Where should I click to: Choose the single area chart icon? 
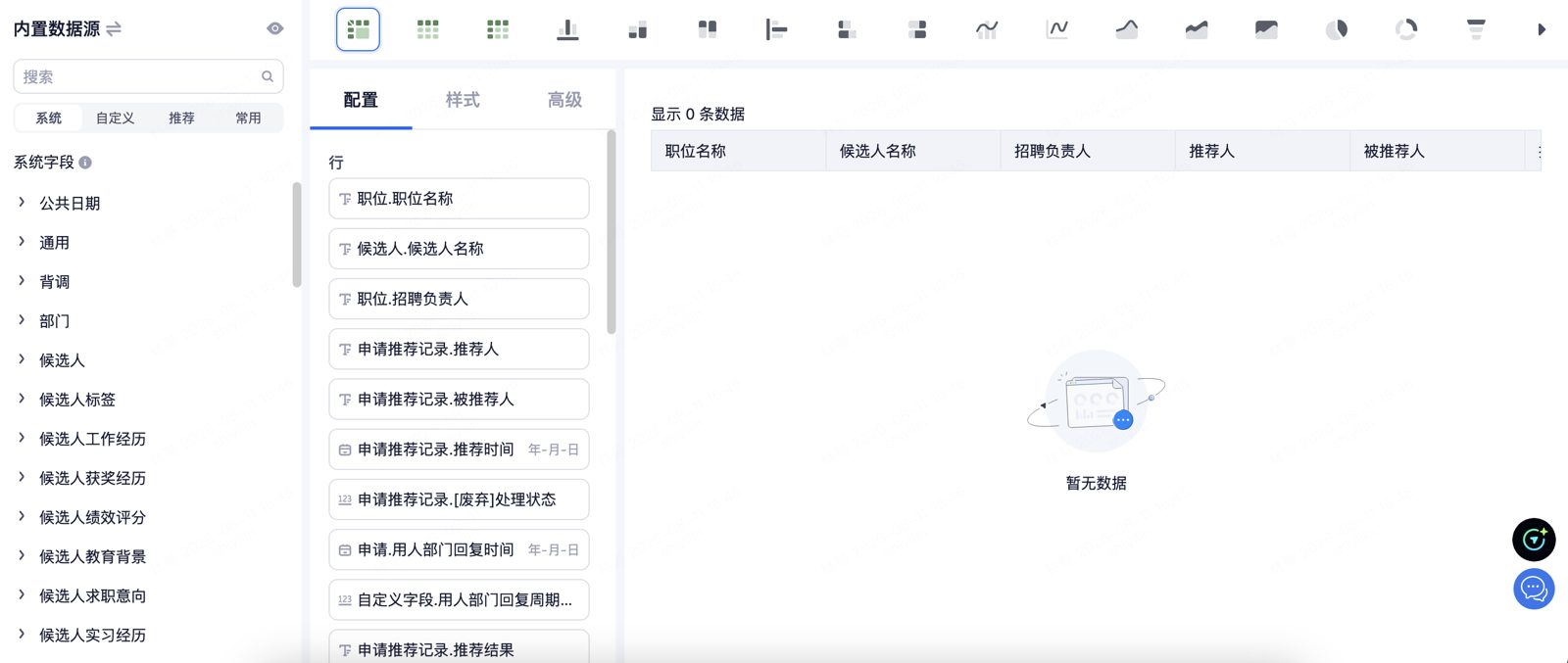[1127, 29]
